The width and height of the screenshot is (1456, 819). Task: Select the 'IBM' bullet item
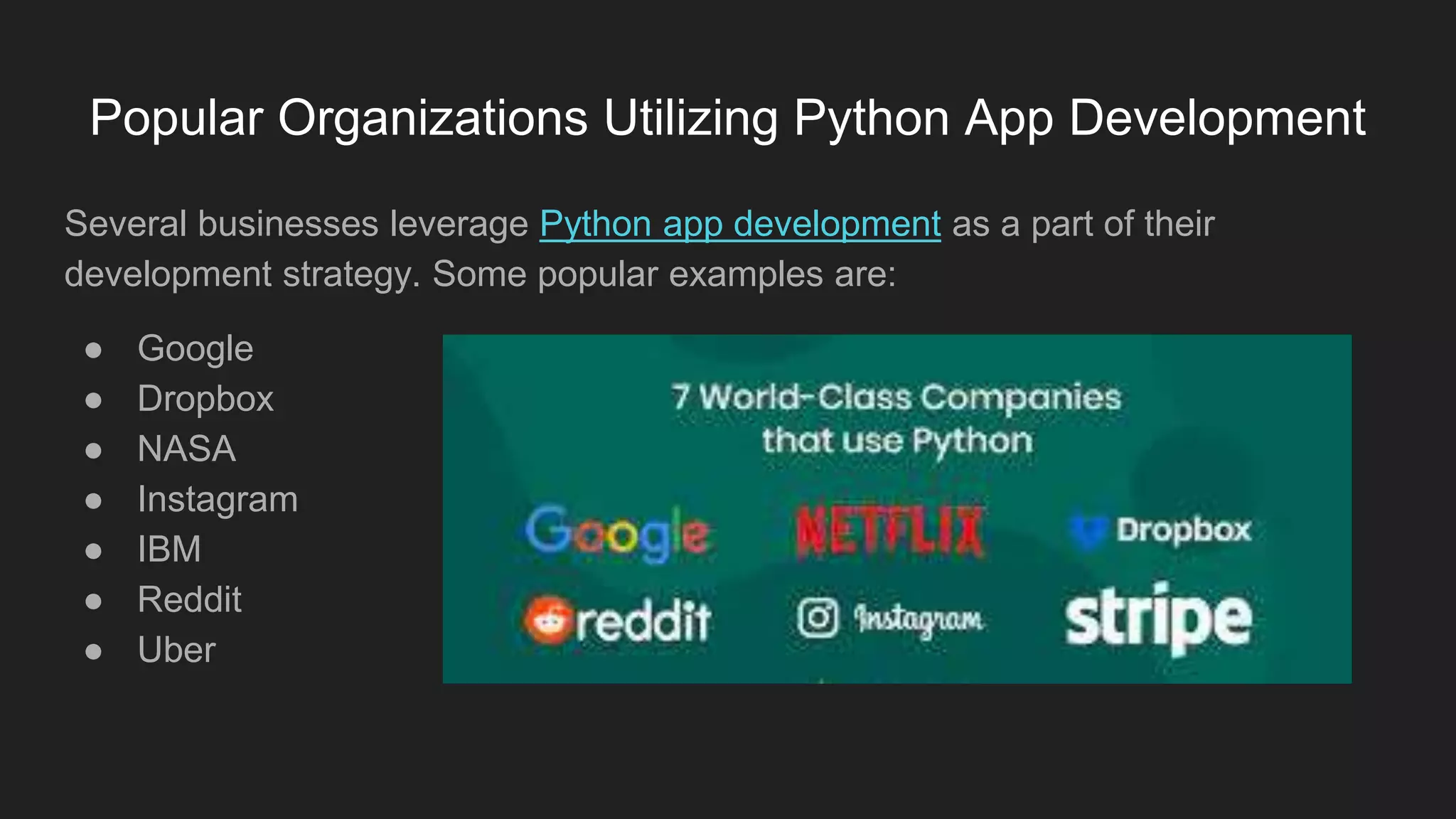pyautogui.click(x=169, y=550)
